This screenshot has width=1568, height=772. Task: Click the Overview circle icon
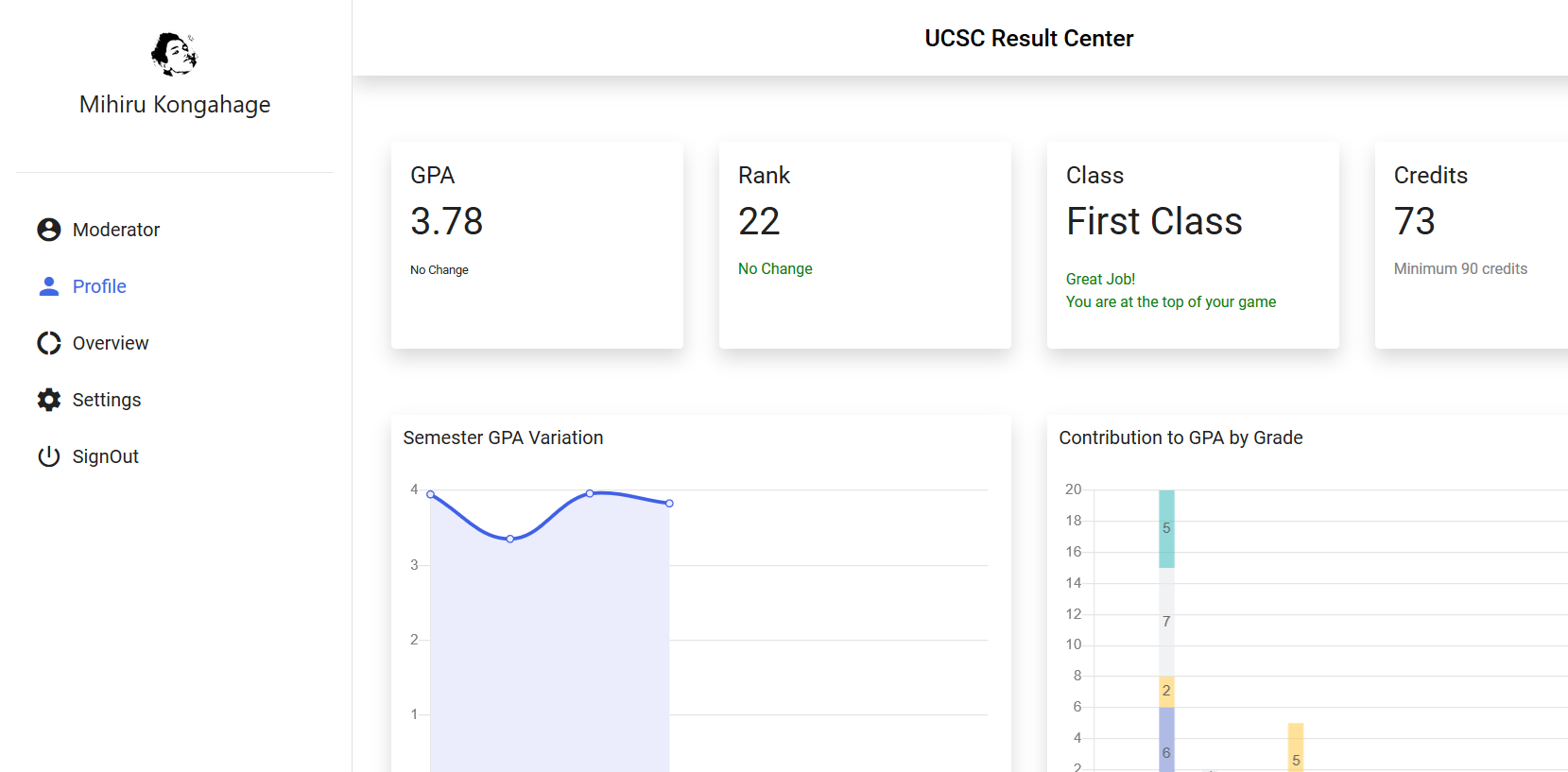click(49, 343)
